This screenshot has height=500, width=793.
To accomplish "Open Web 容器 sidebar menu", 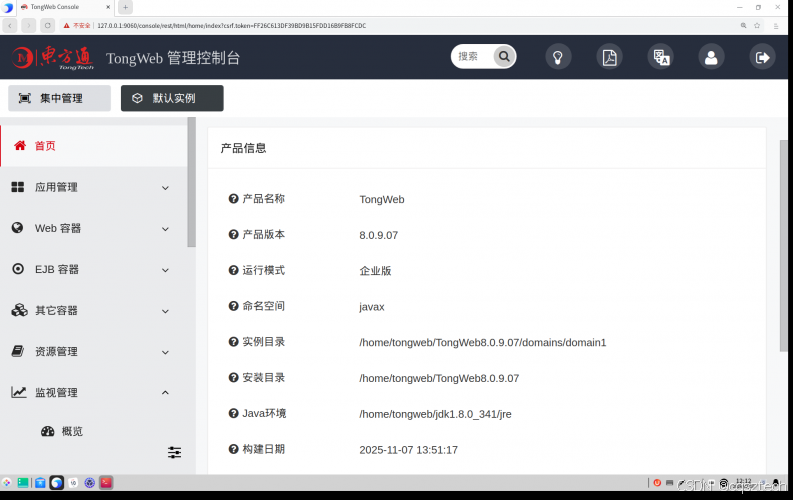I will click(94, 229).
